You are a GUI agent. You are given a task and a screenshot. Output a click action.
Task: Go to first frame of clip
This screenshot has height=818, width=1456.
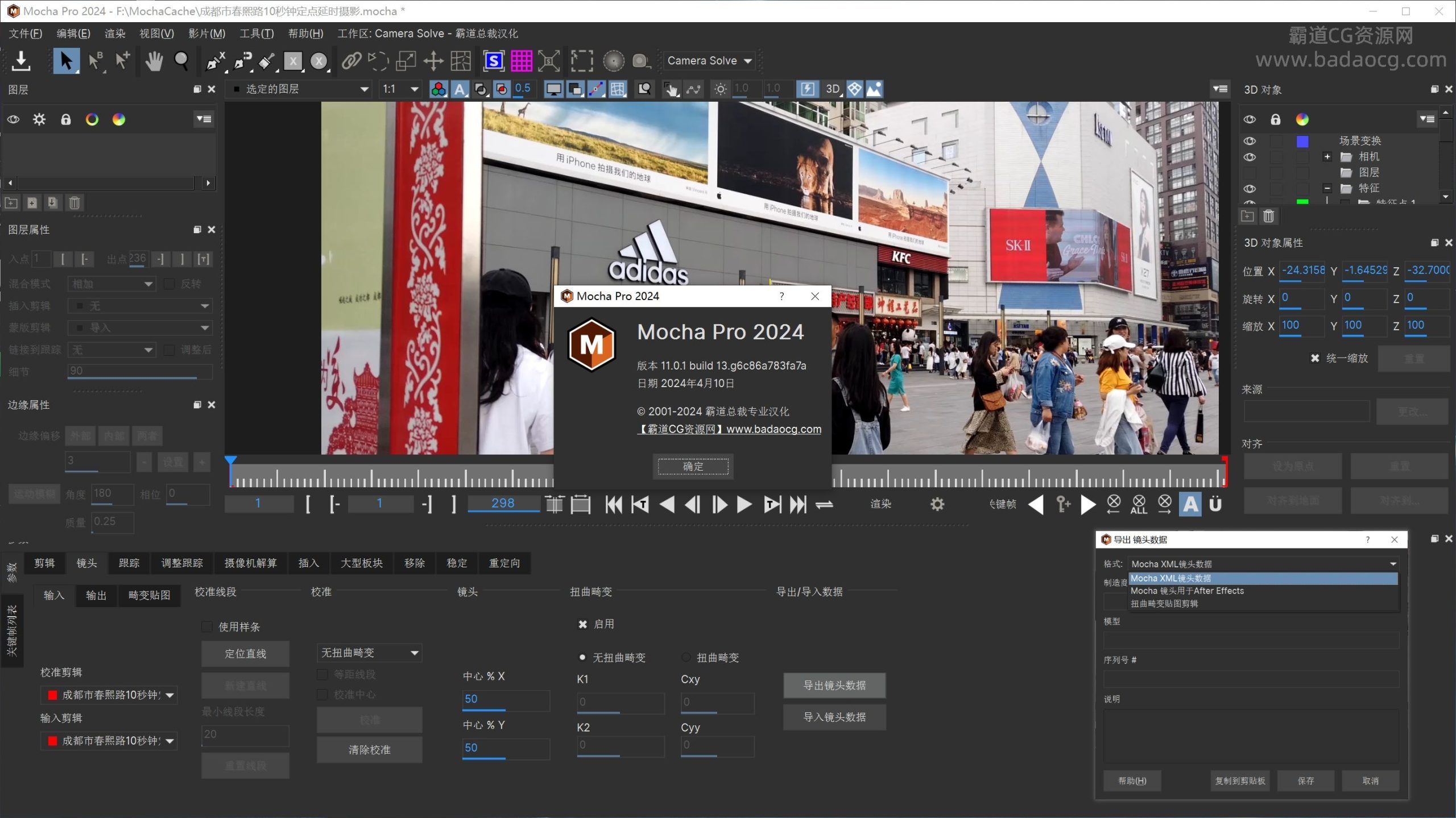[x=613, y=504]
